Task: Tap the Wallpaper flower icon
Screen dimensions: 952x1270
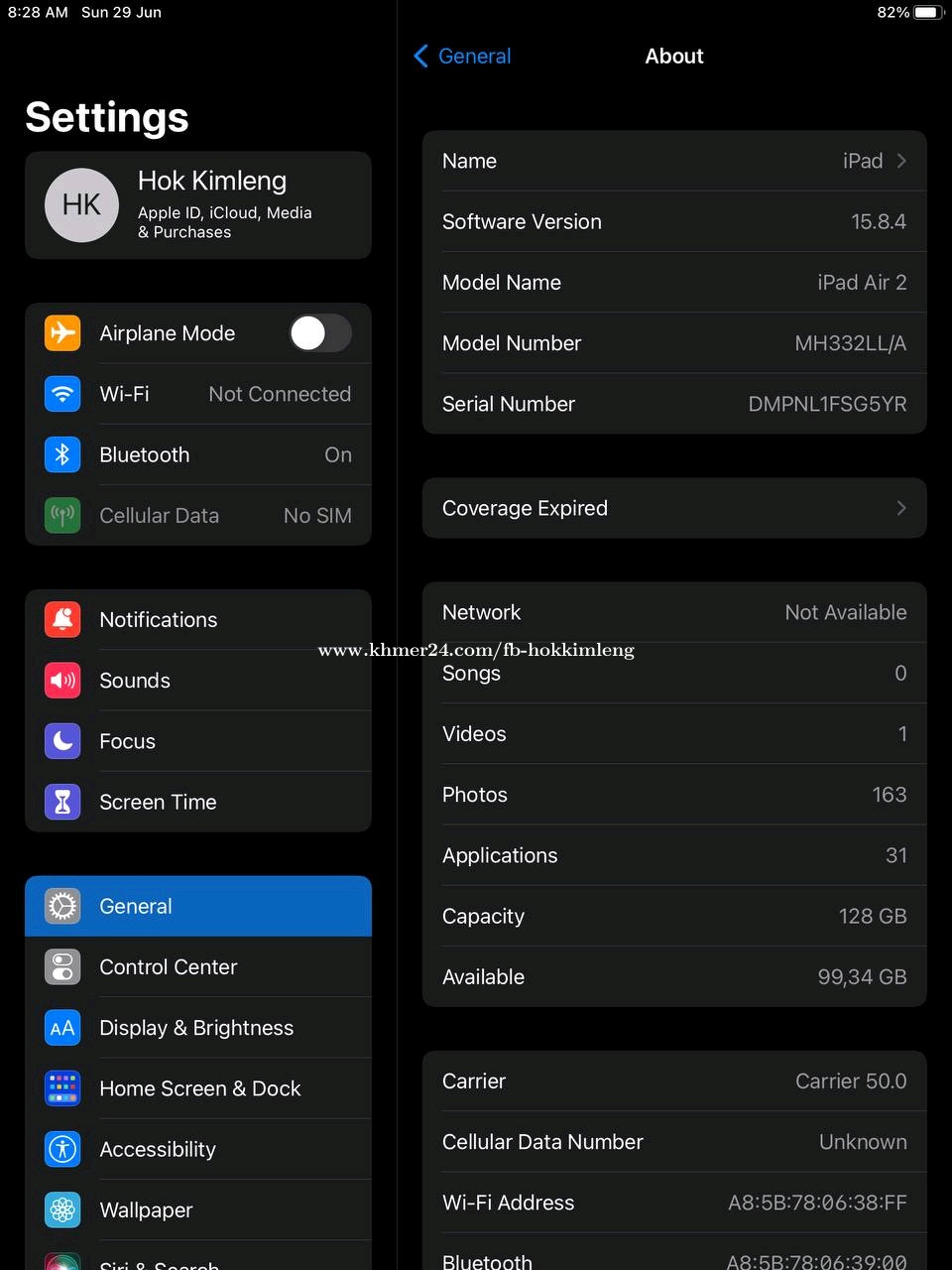Action: tap(62, 1209)
